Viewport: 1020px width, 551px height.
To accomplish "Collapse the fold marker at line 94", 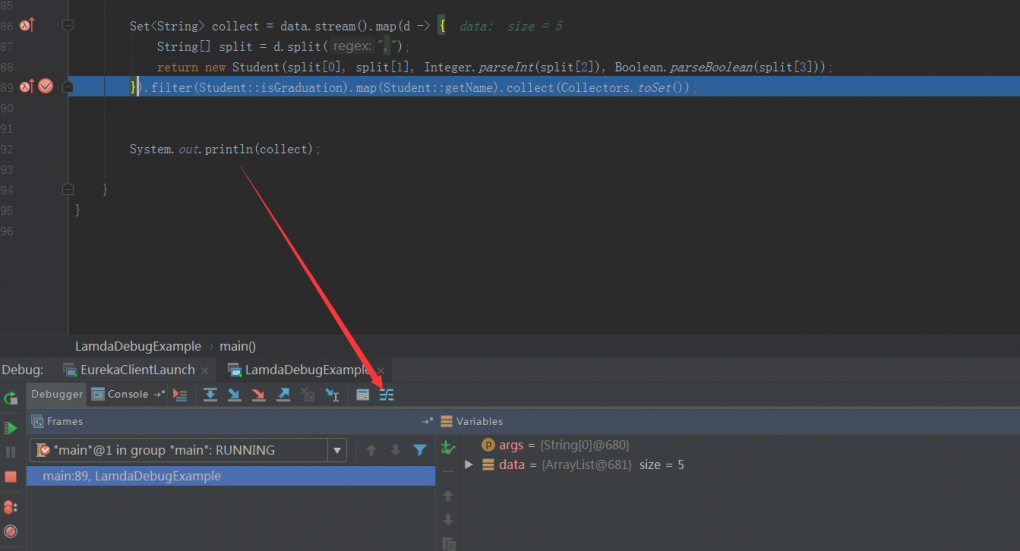I will click(68, 189).
